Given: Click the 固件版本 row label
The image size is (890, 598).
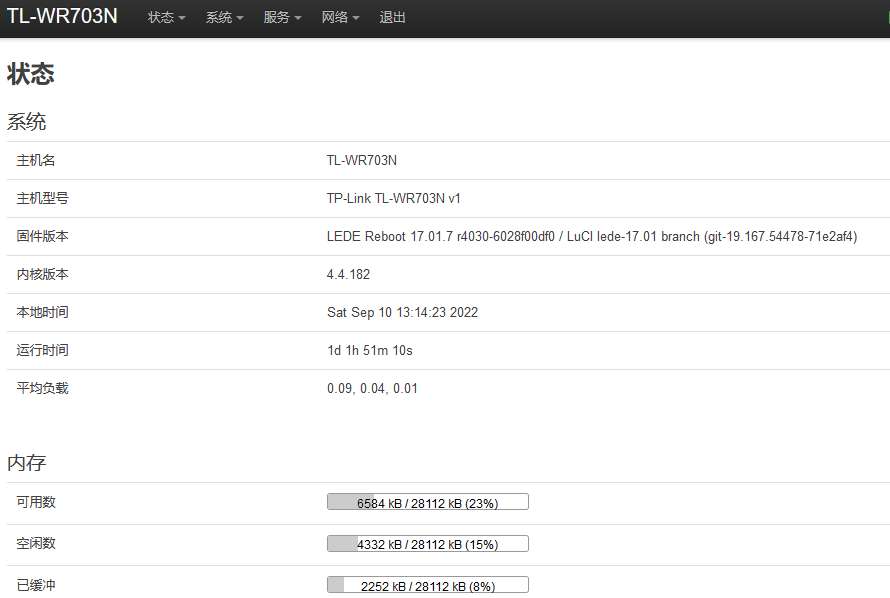Looking at the screenshot, I should click(43, 237).
